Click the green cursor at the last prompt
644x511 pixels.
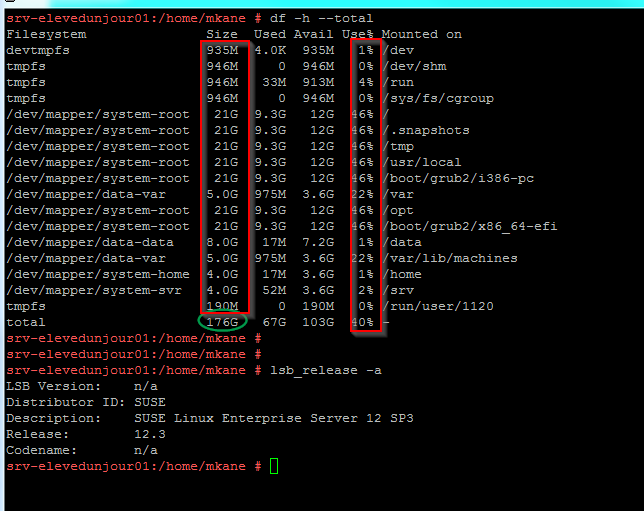[x=274, y=467]
